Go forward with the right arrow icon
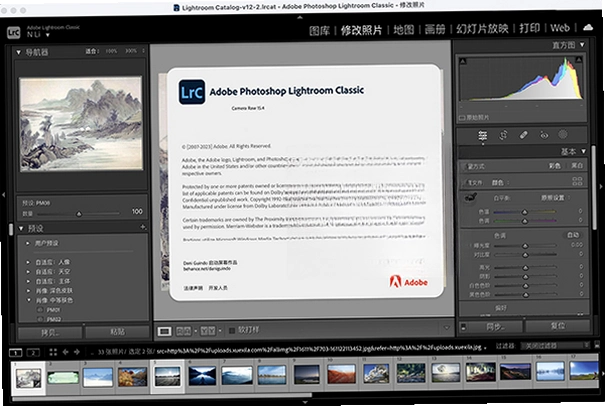The image size is (605, 406). pos(76,352)
